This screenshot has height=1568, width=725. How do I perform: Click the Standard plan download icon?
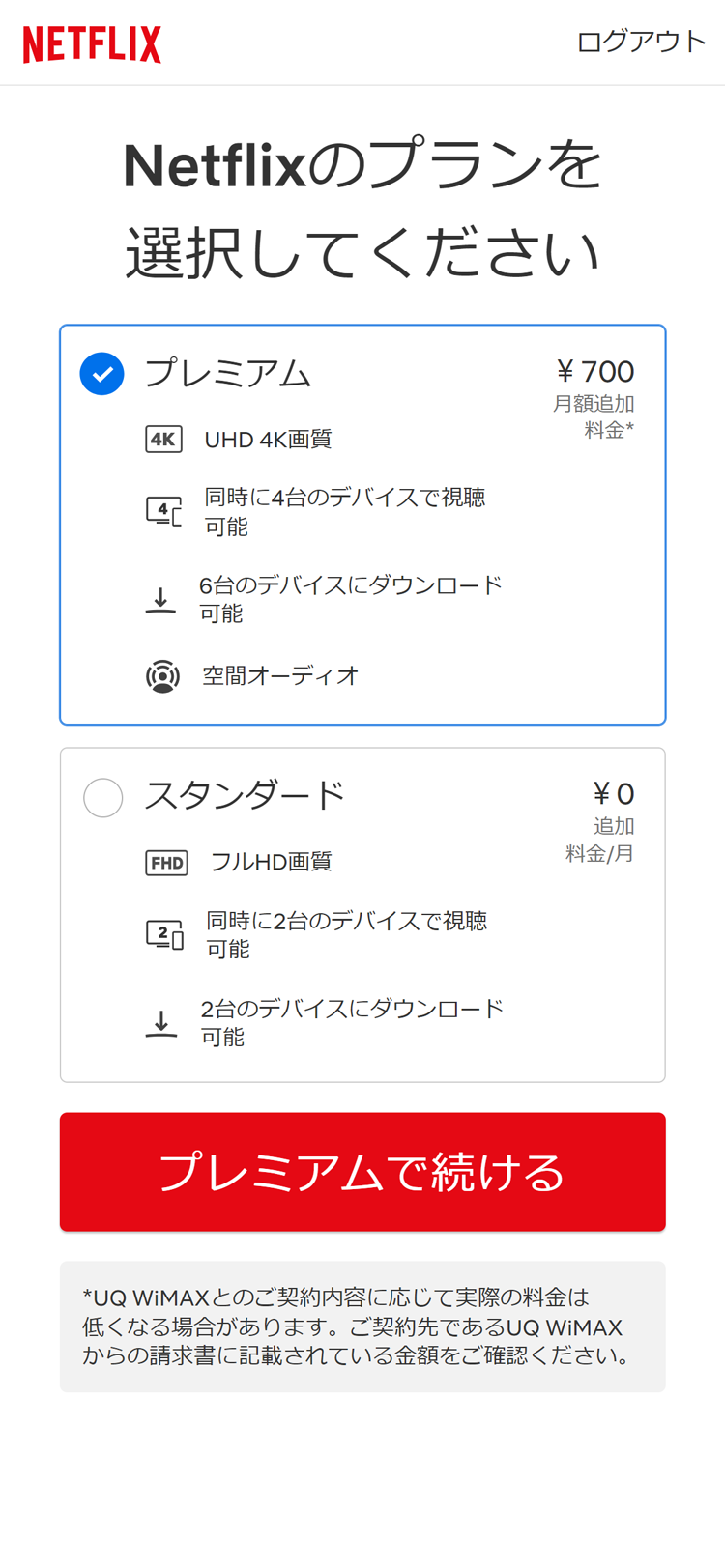[x=161, y=1023]
